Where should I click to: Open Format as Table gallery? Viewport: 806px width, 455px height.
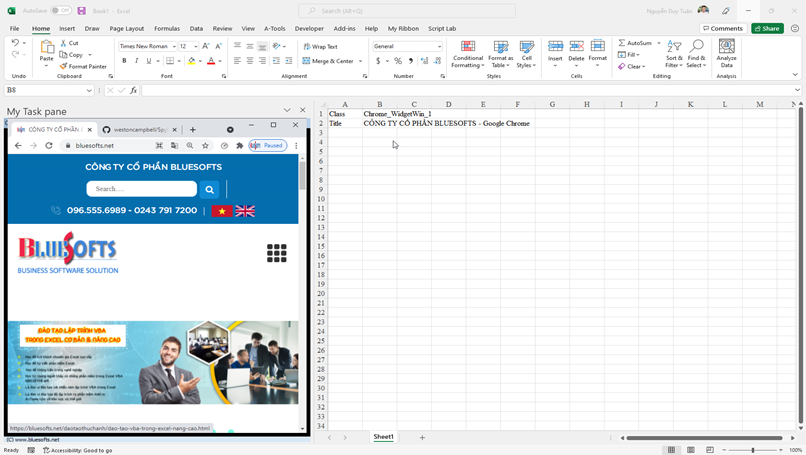coord(500,54)
